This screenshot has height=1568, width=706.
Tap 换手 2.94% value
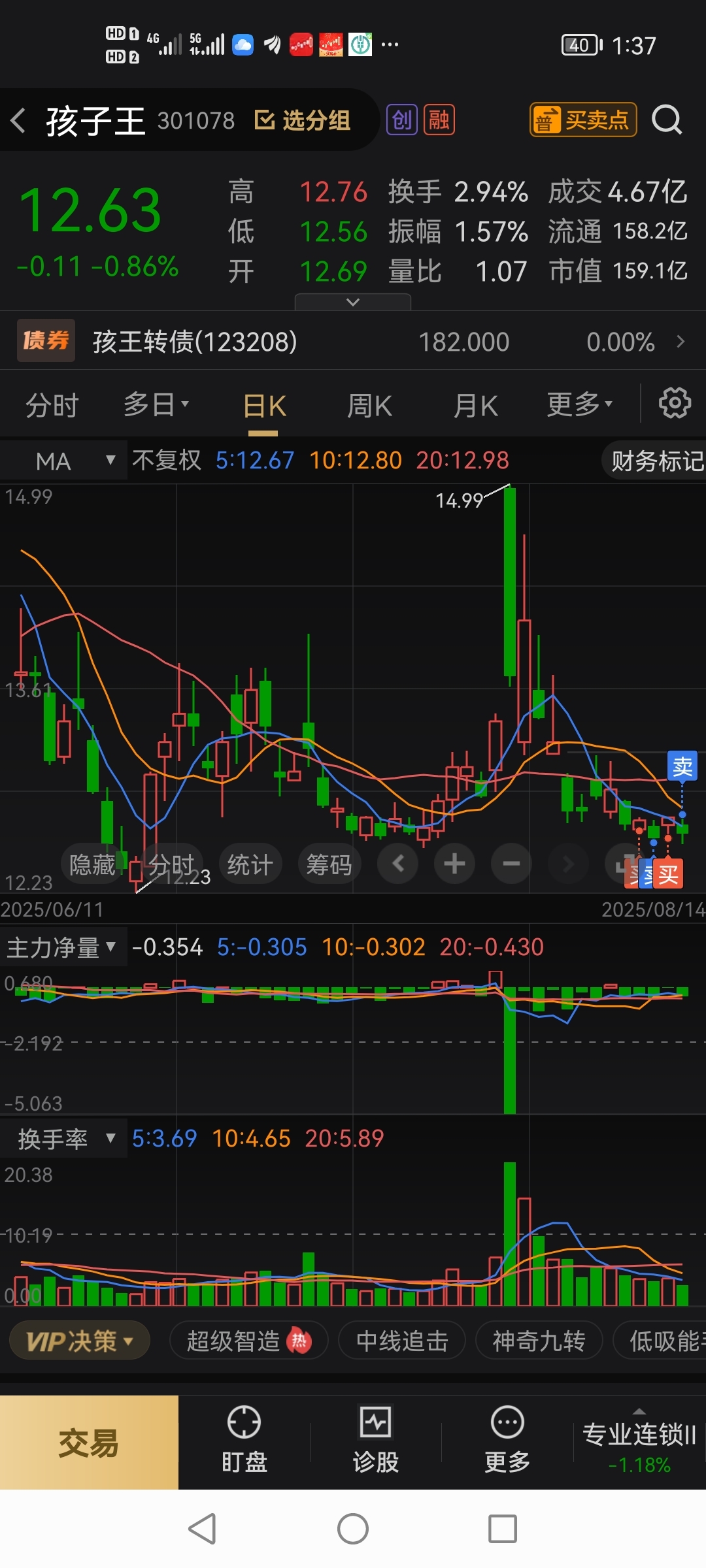tap(491, 192)
